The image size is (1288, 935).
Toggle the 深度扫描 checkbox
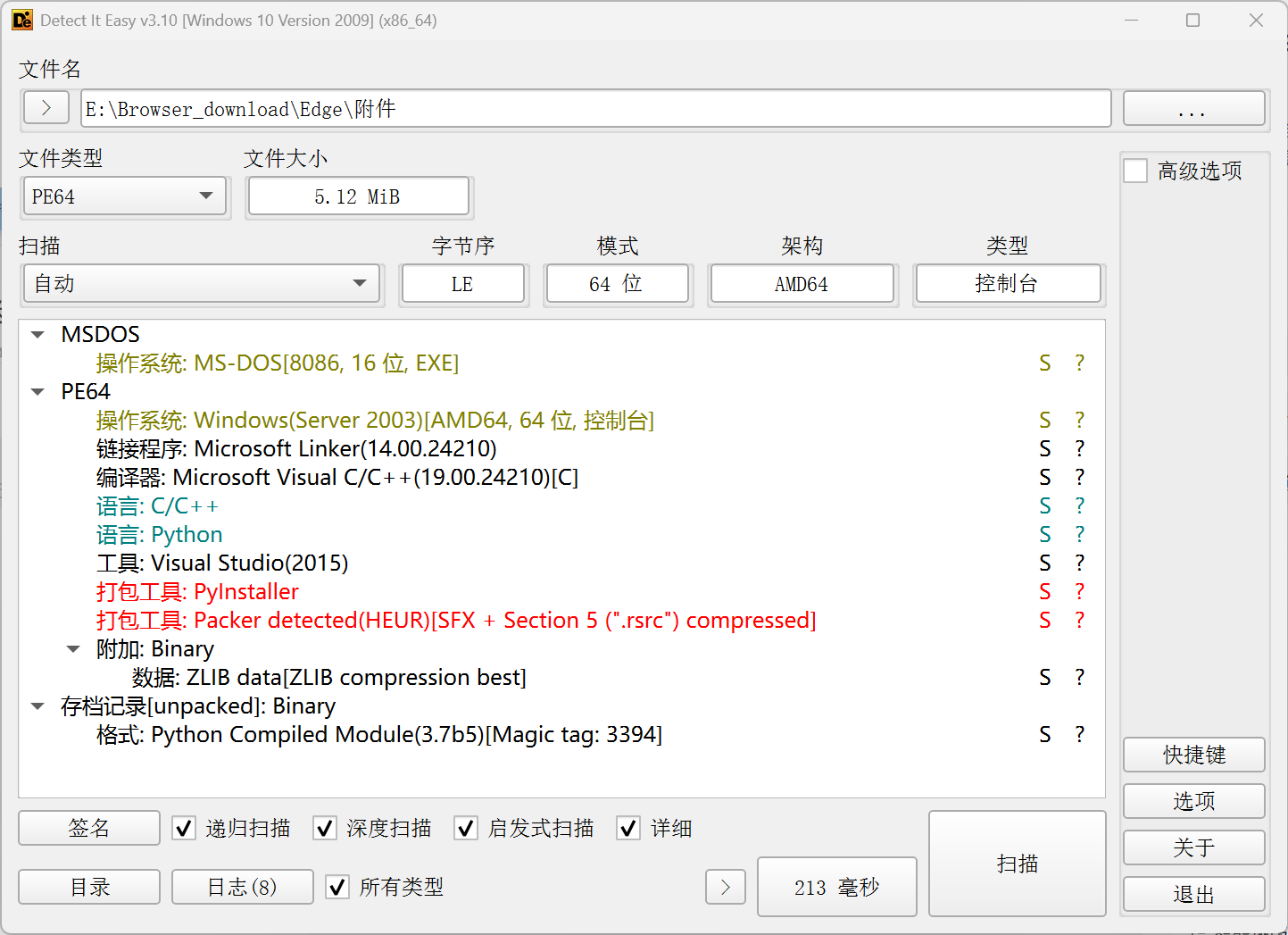[x=325, y=829]
